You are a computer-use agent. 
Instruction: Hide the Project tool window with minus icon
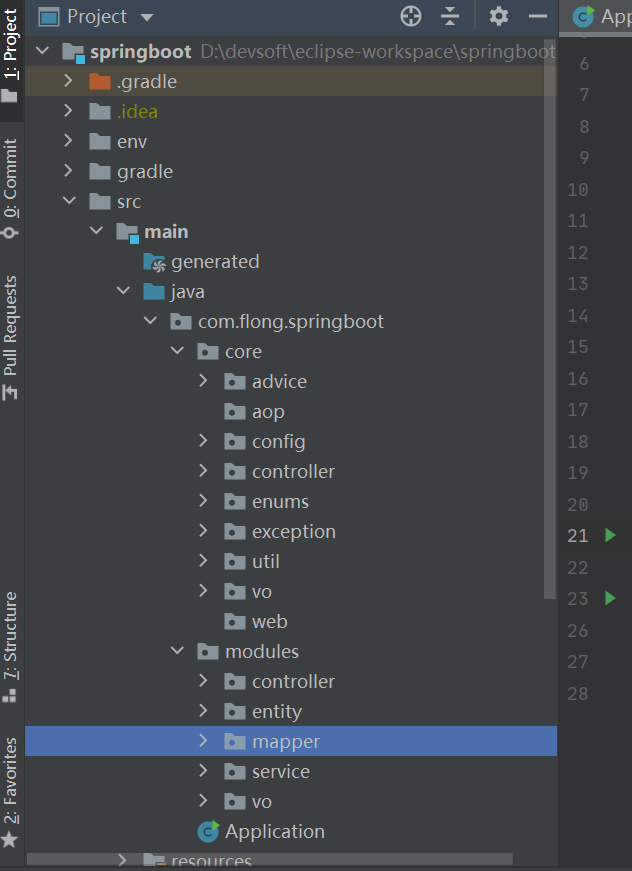[x=538, y=16]
